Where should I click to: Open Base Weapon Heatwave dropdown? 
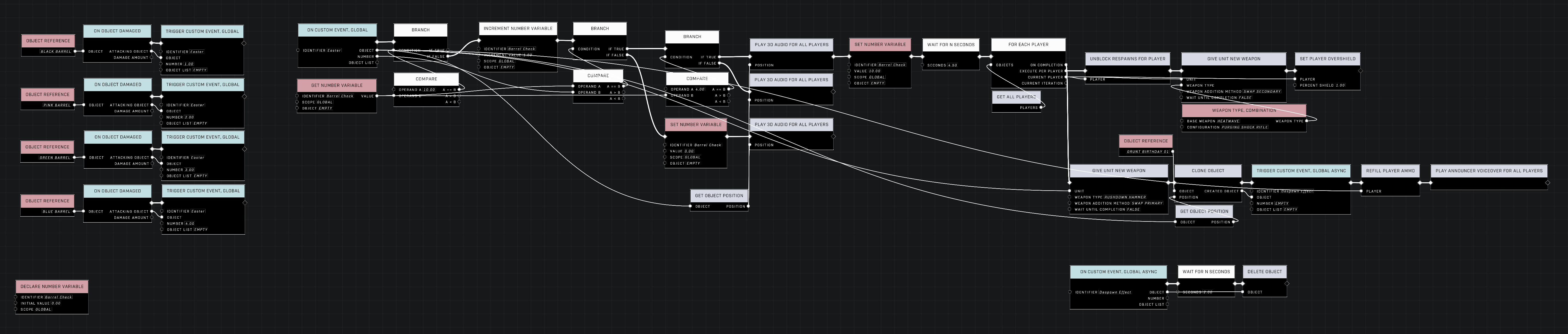coord(1228,121)
